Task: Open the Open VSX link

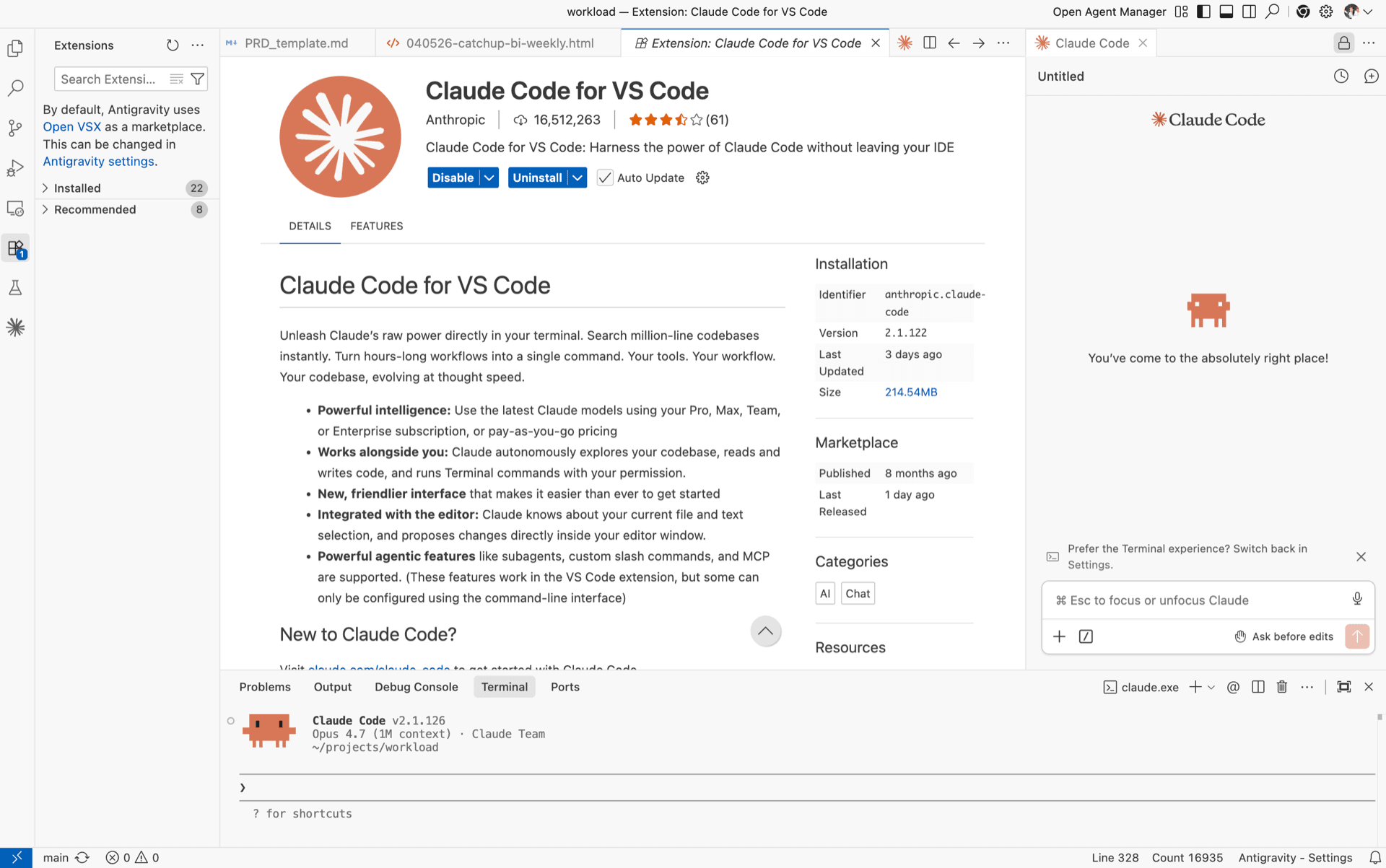Action: click(72, 127)
